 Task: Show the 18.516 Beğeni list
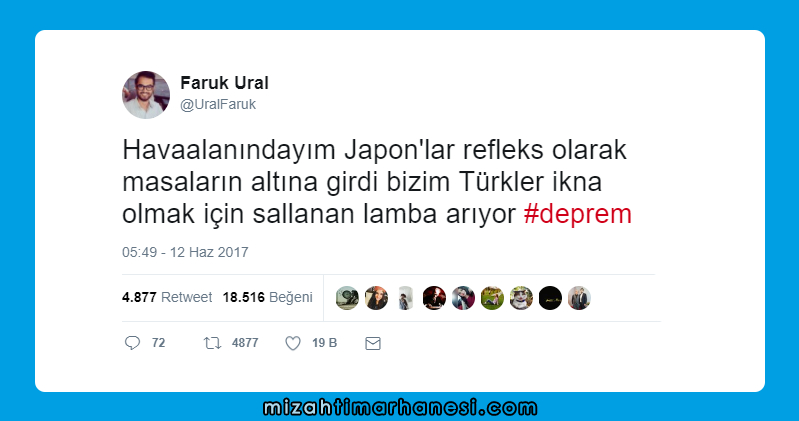pos(268,297)
